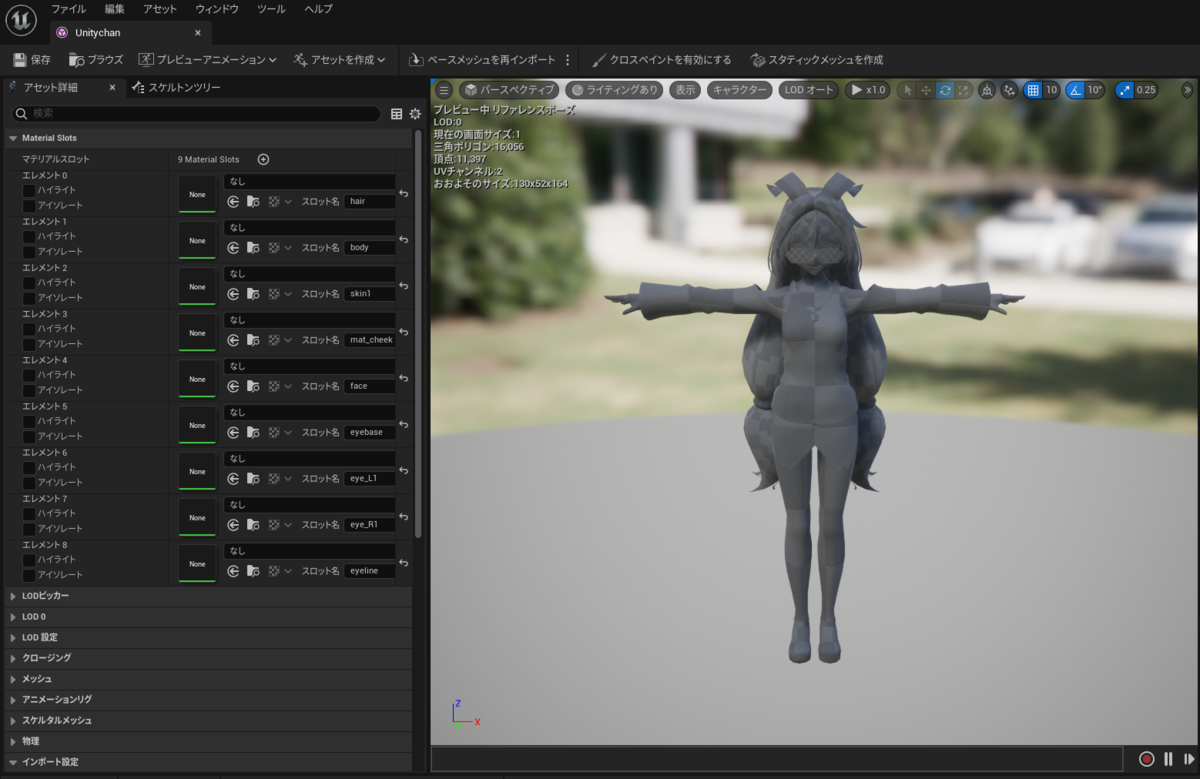This screenshot has width=1200, height=779.
Task: Open the Tools menu
Action: click(271, 9)
